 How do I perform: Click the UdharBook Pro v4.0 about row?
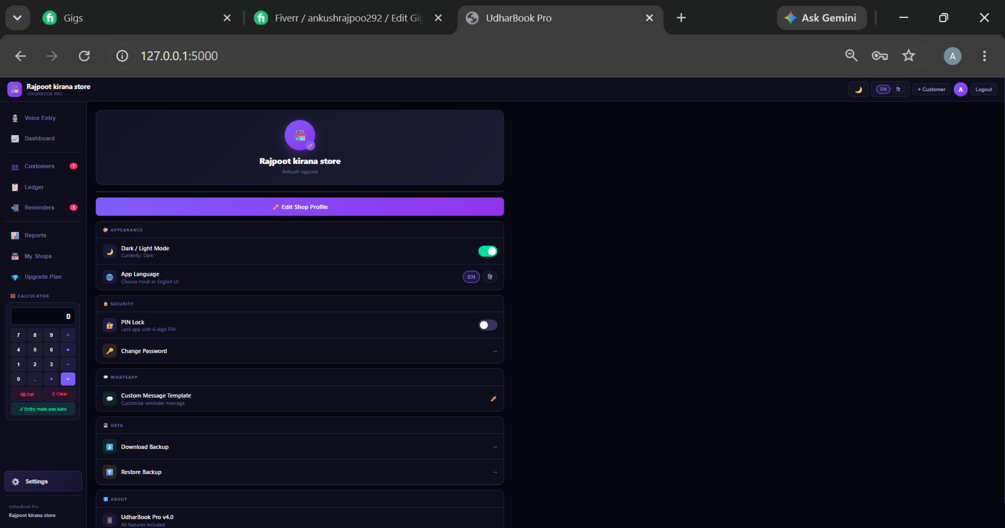click(x=300, y=520)
